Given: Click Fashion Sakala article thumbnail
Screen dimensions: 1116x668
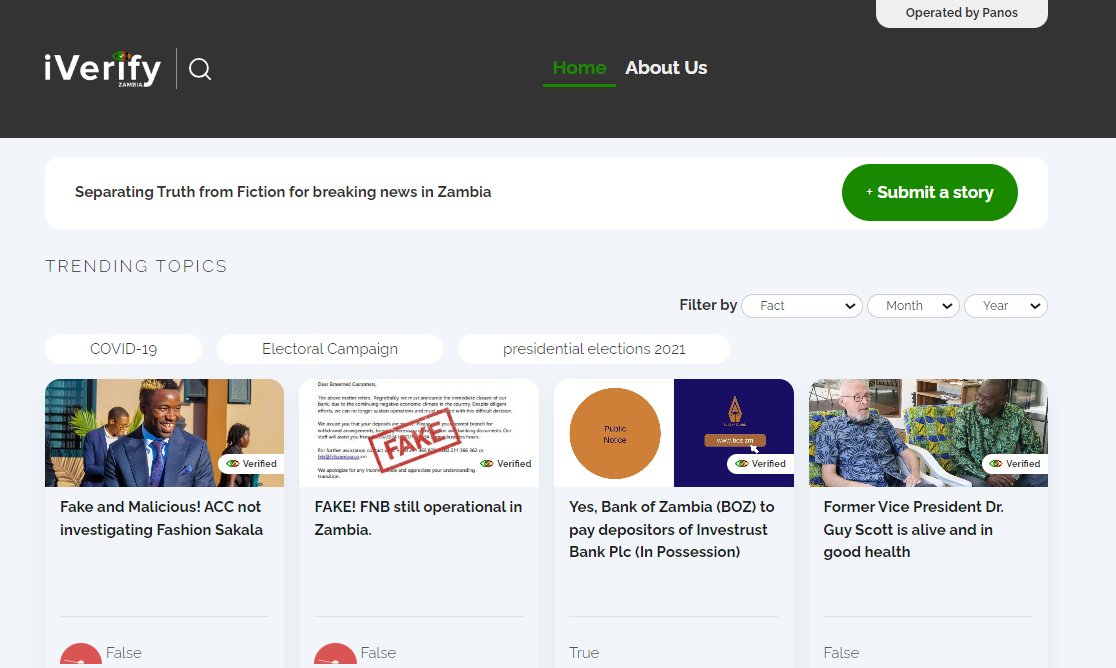Looking at the screenshot, I should coord(164,433).
